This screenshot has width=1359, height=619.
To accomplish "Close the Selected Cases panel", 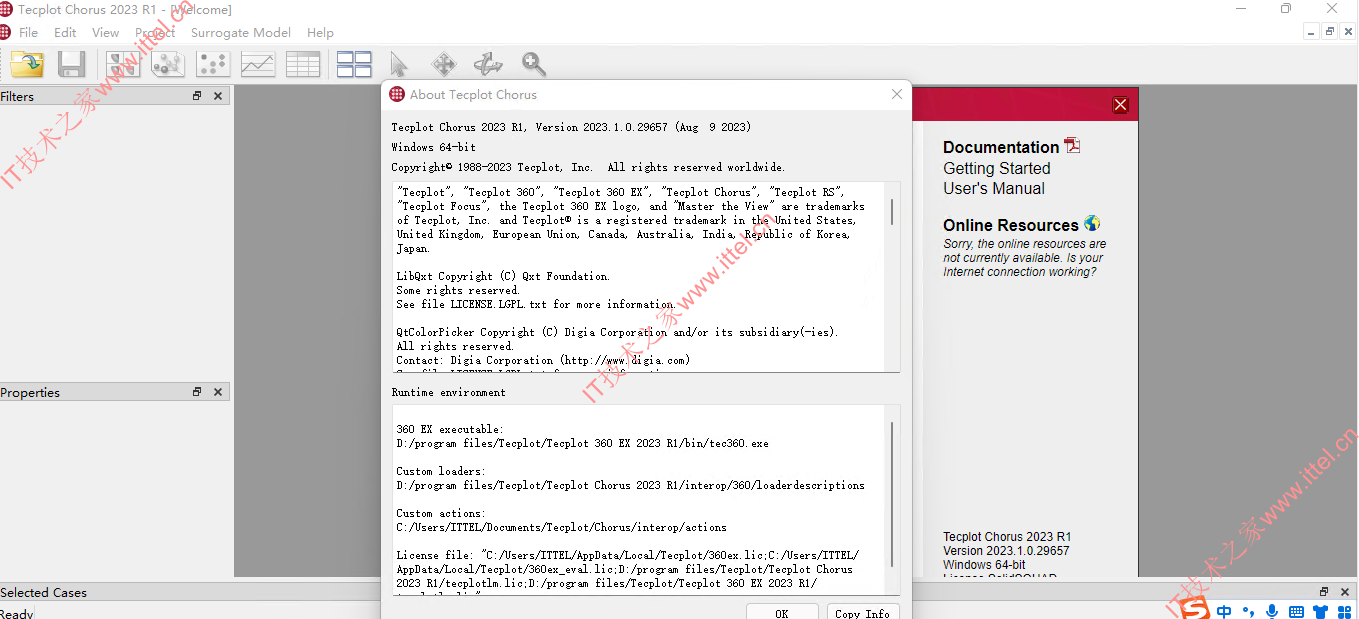I will (x=1345, y=592).
